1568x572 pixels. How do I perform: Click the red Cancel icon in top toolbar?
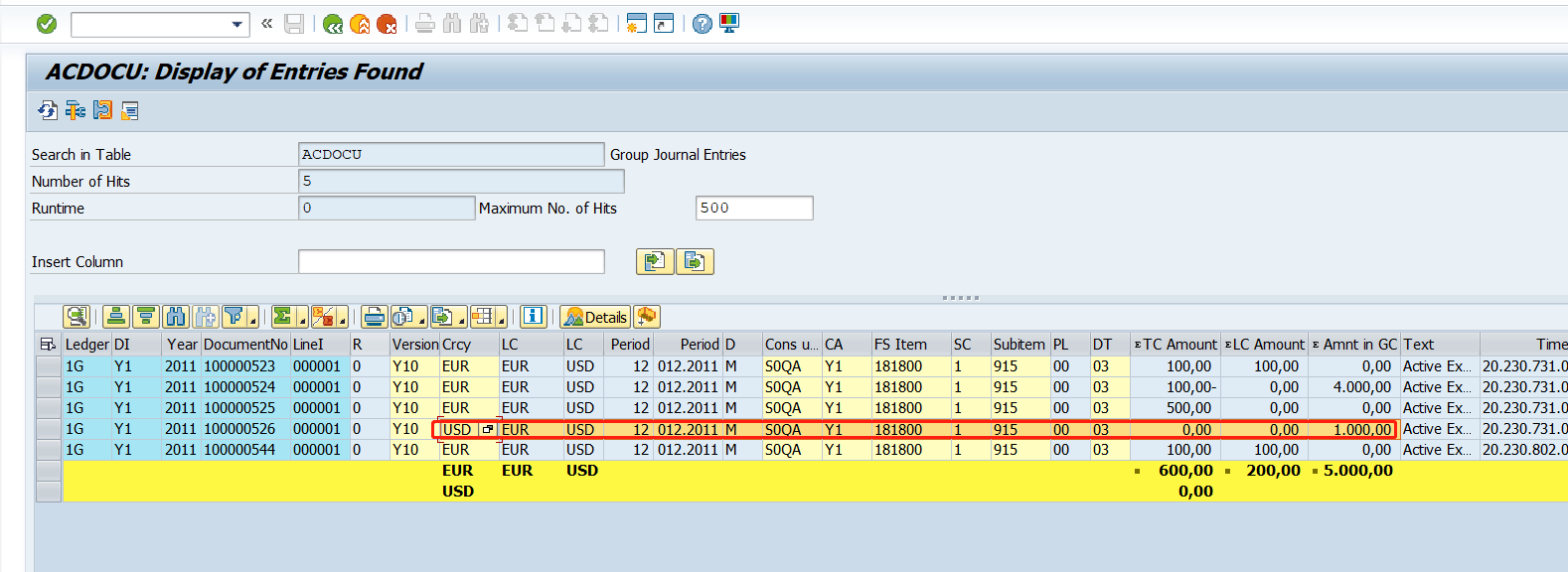pos(387,24)
